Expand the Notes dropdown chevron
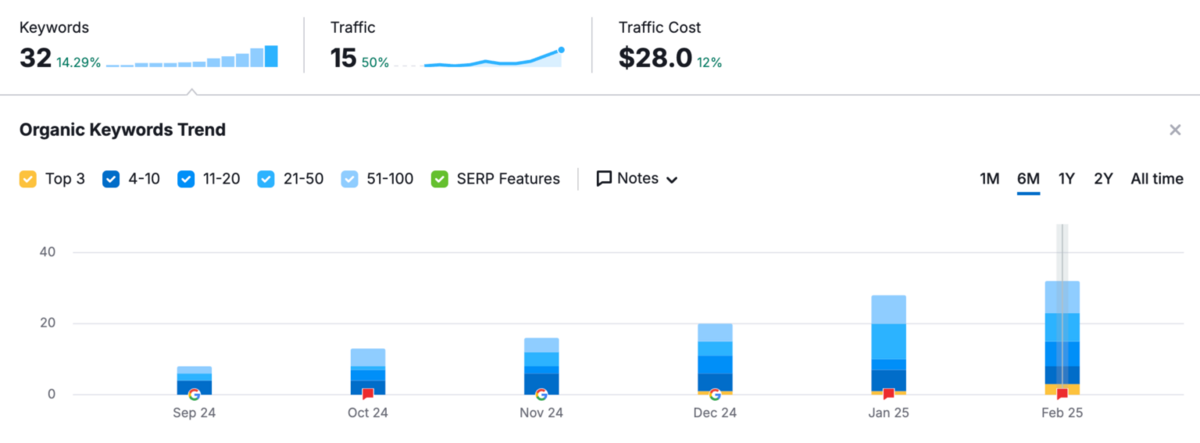The image size is (1200, 443). 672,180
